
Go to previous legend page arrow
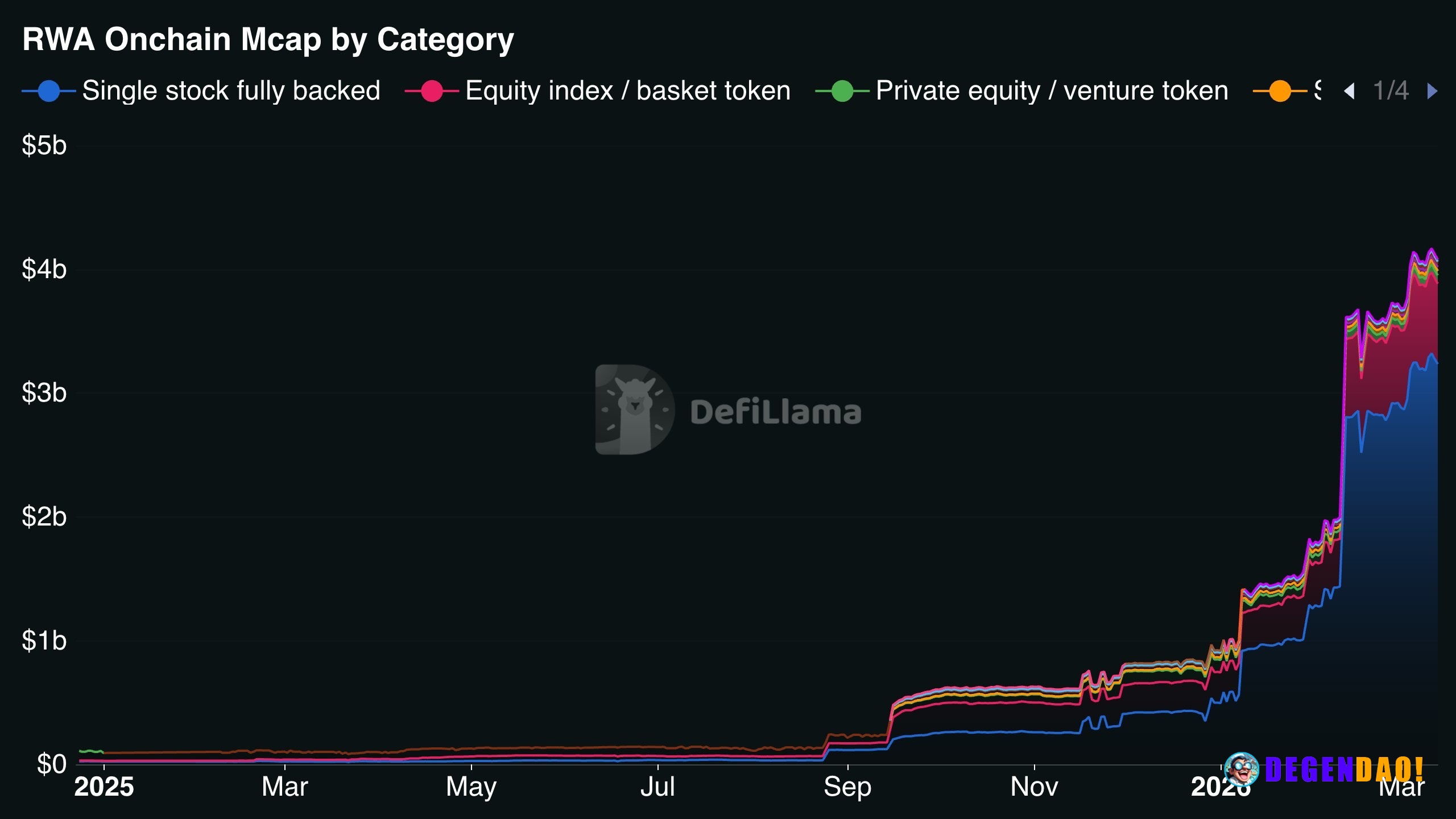coord(1349,91)
